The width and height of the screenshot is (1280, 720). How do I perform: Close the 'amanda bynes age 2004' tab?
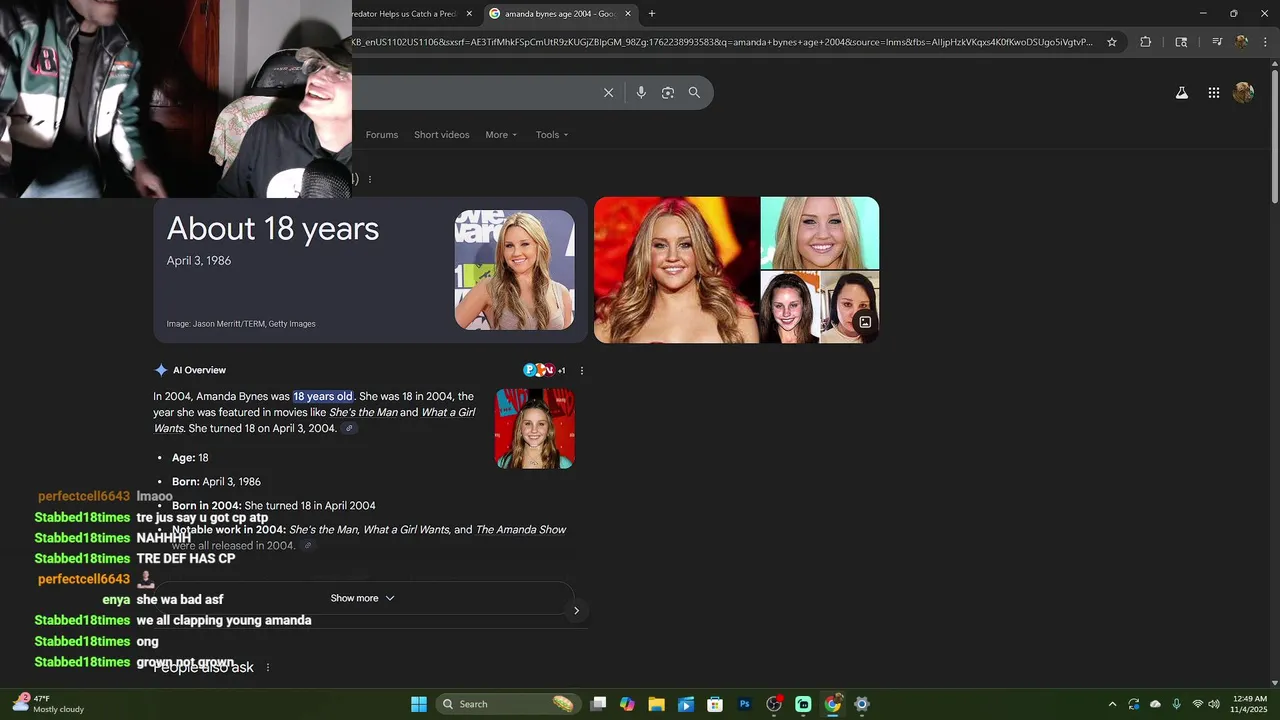[628, 14]
